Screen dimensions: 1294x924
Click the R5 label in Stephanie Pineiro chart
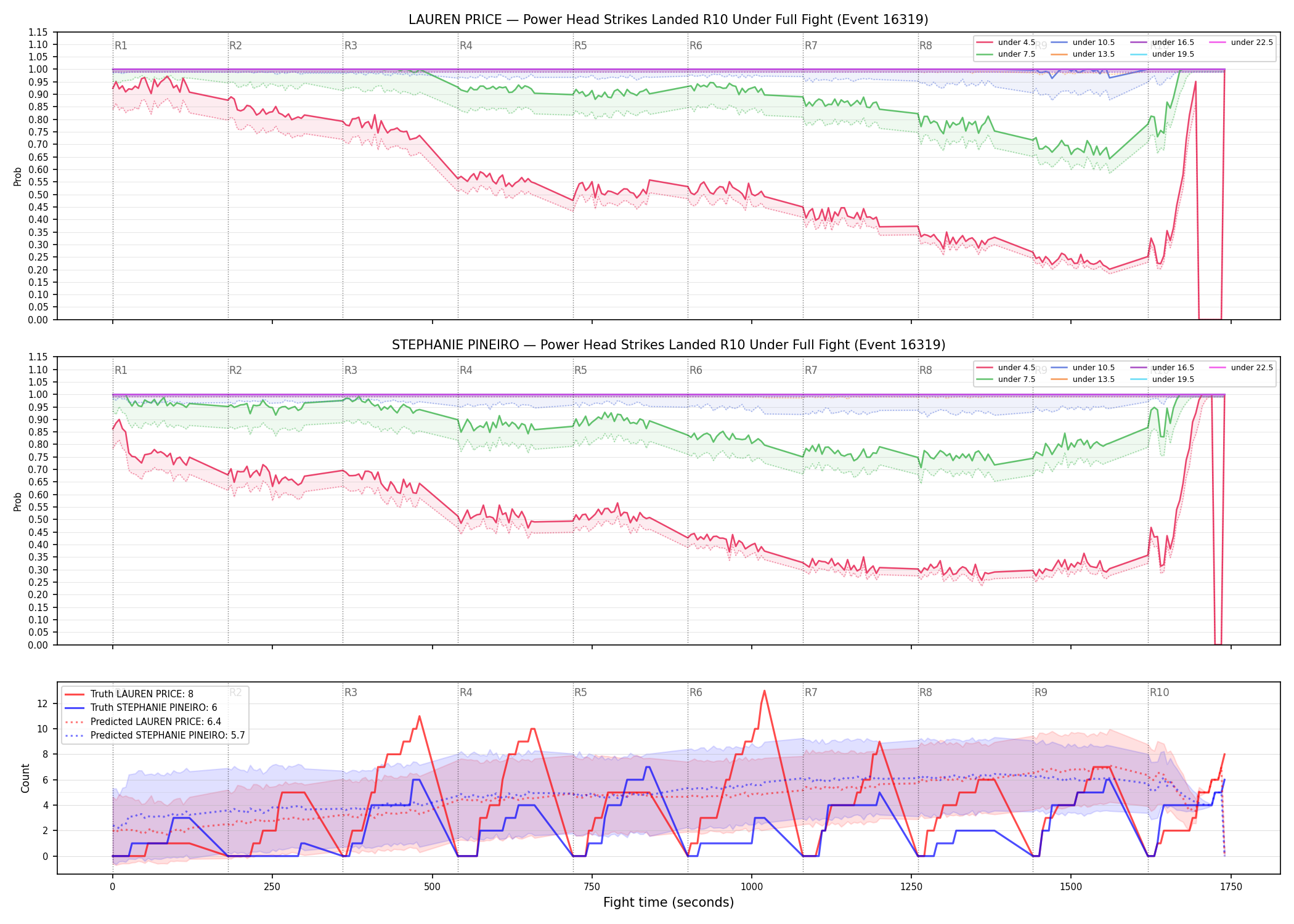click(580, 370)
